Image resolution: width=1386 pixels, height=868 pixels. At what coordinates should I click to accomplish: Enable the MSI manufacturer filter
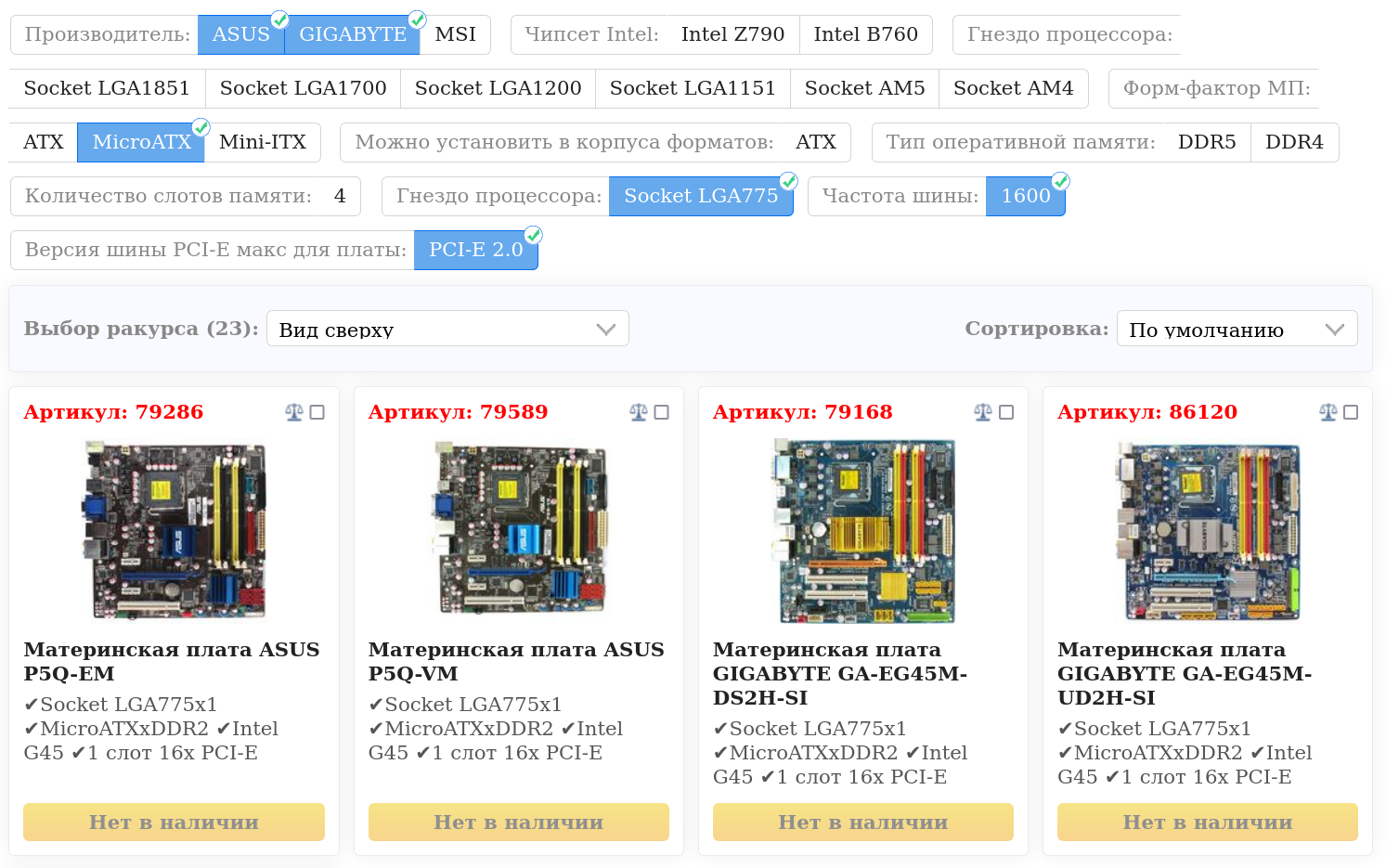456,34
